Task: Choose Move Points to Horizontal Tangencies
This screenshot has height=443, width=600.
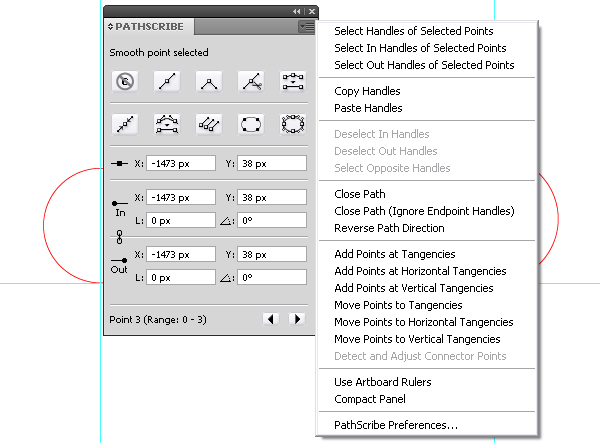Action: click(x=427, y=322)
